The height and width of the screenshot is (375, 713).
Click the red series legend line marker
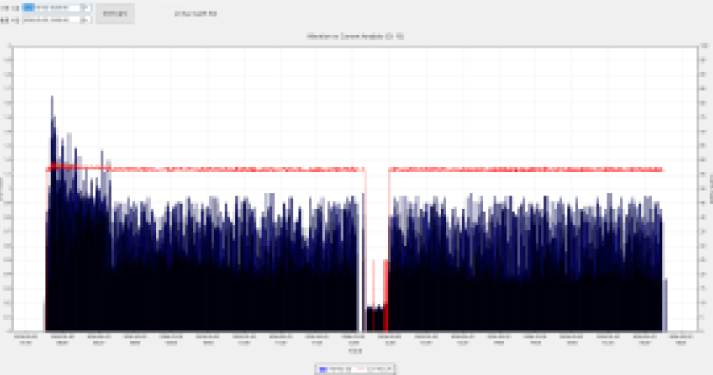(362, 369)
